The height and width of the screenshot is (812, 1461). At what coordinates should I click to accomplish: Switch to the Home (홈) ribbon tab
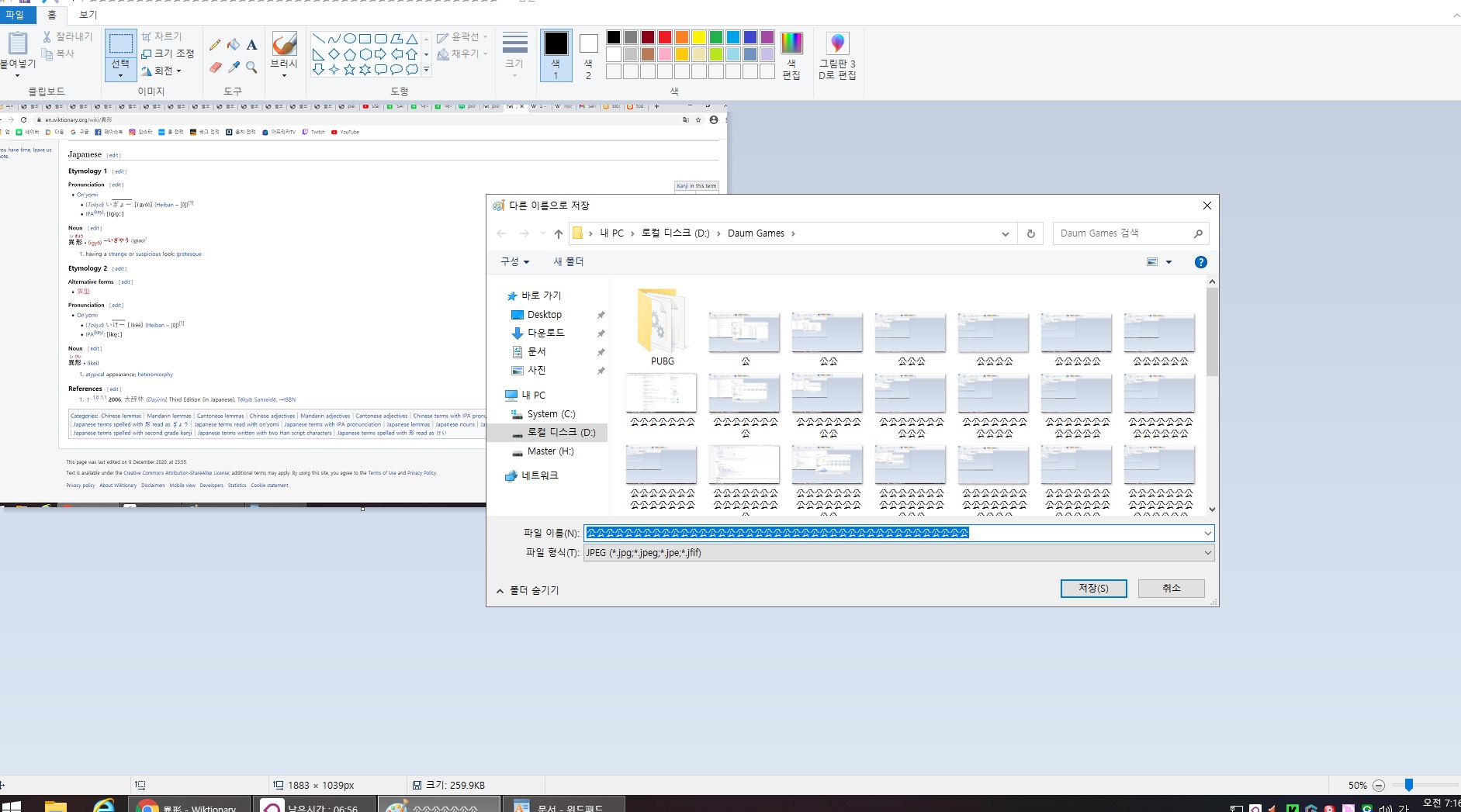pyautogui.click(x=52, y=15)
